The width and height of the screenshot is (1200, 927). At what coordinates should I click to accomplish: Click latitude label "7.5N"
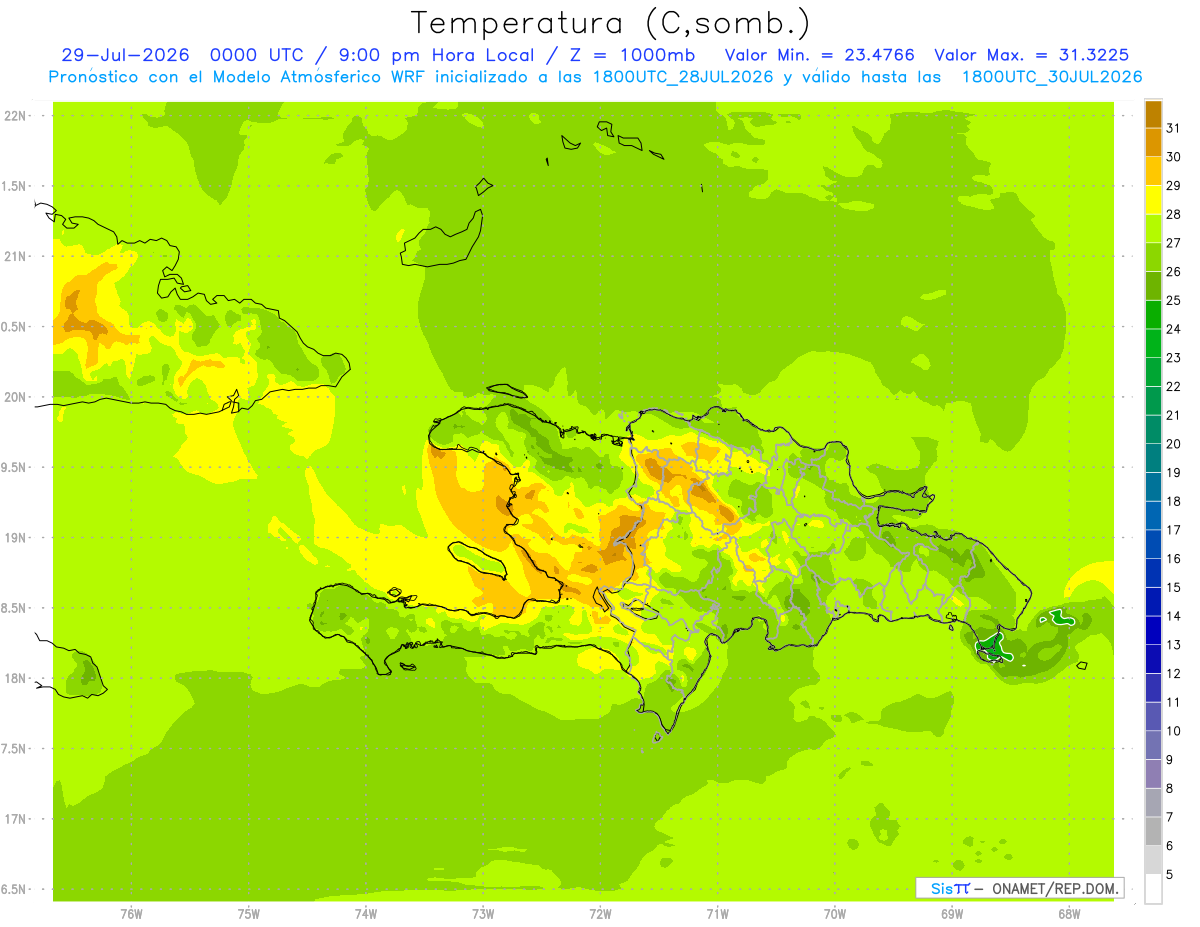point(15,749)
